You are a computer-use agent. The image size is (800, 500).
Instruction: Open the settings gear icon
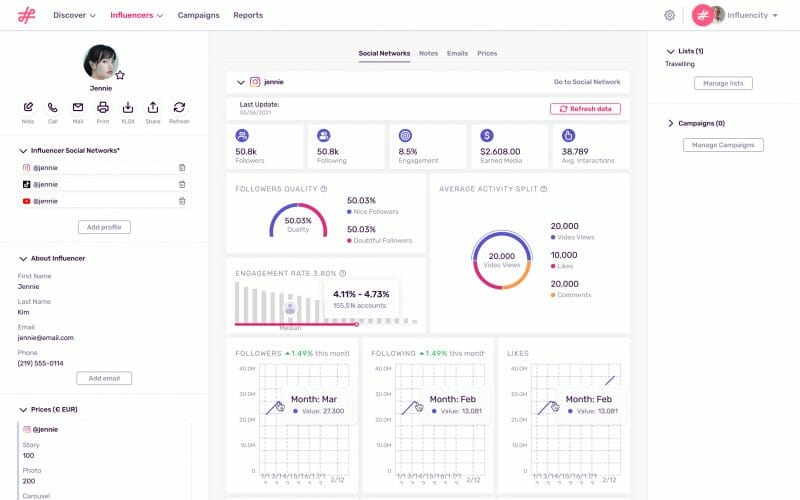point(669,15)
